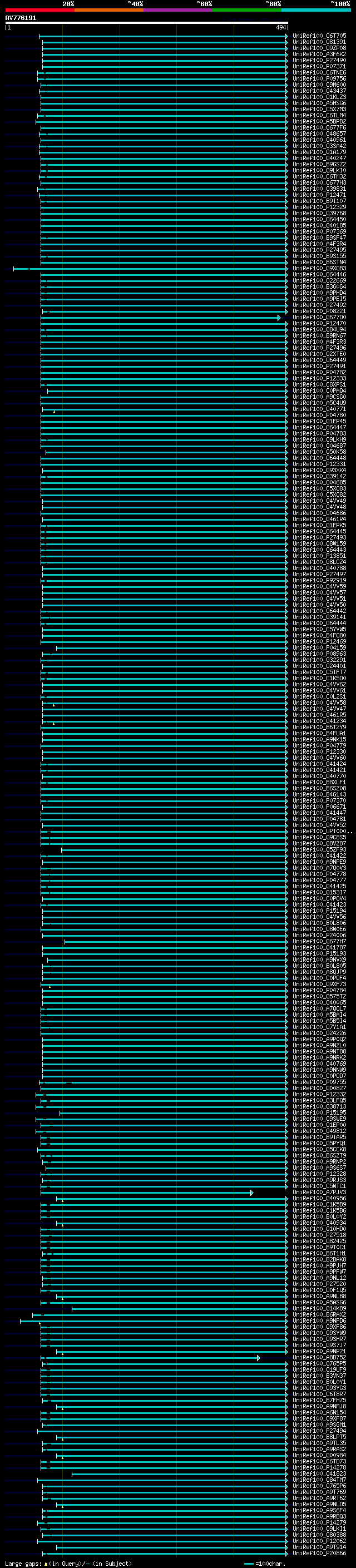Open hit UniRef100_Q6T705
Screen dimensions: 356x1568
(x=319, y=36)
